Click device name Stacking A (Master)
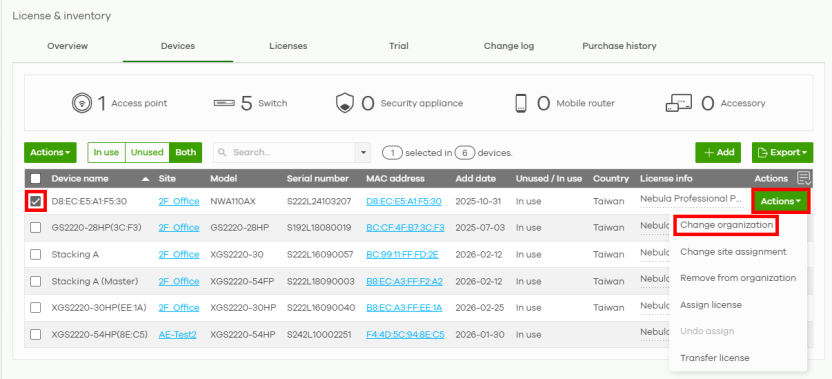The image size is (832, 379). [94, 281]
